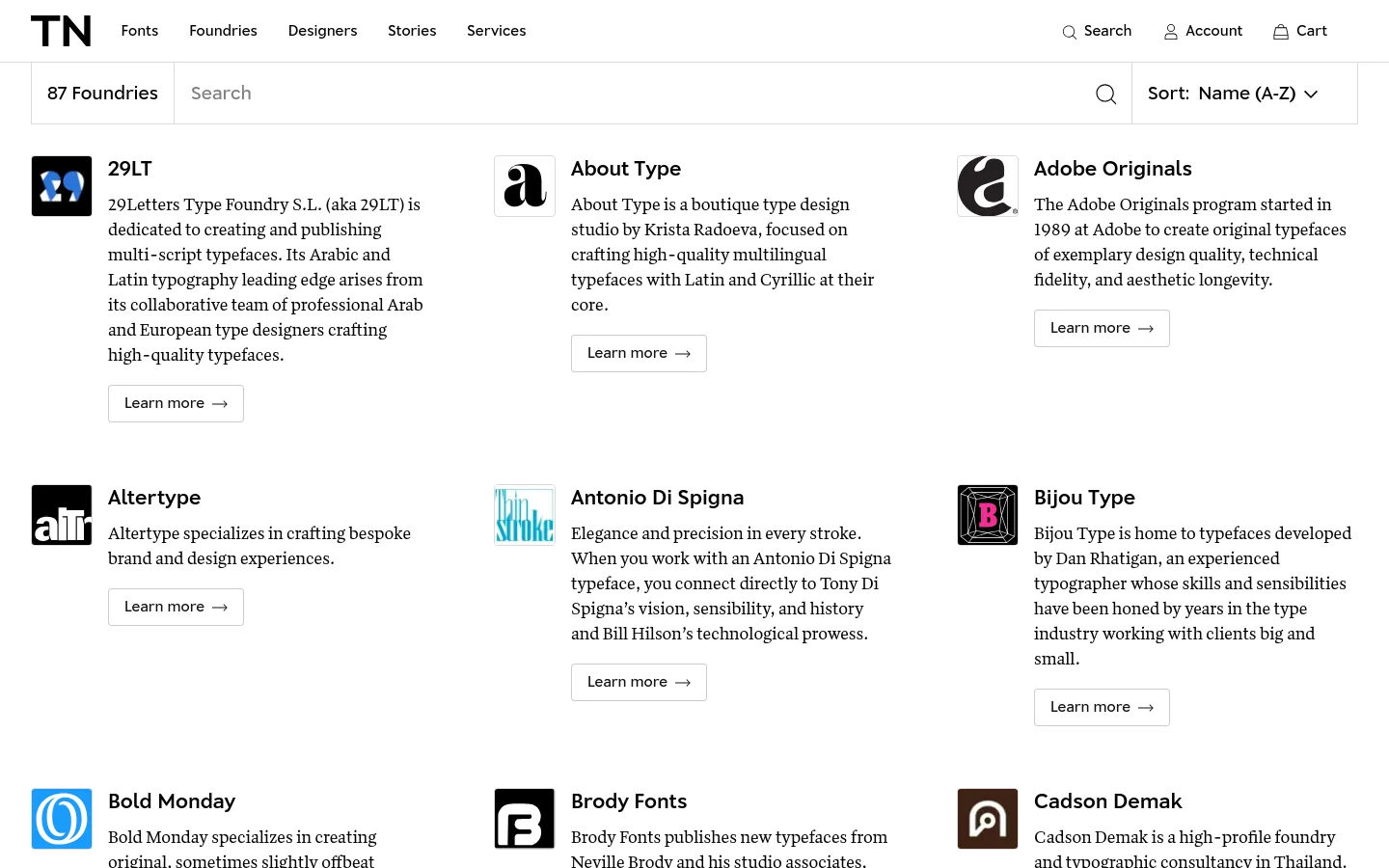The height and width of the screenshot is (868, 1389).
Task: Open Search in the top header
Action: pos(1097,31)
